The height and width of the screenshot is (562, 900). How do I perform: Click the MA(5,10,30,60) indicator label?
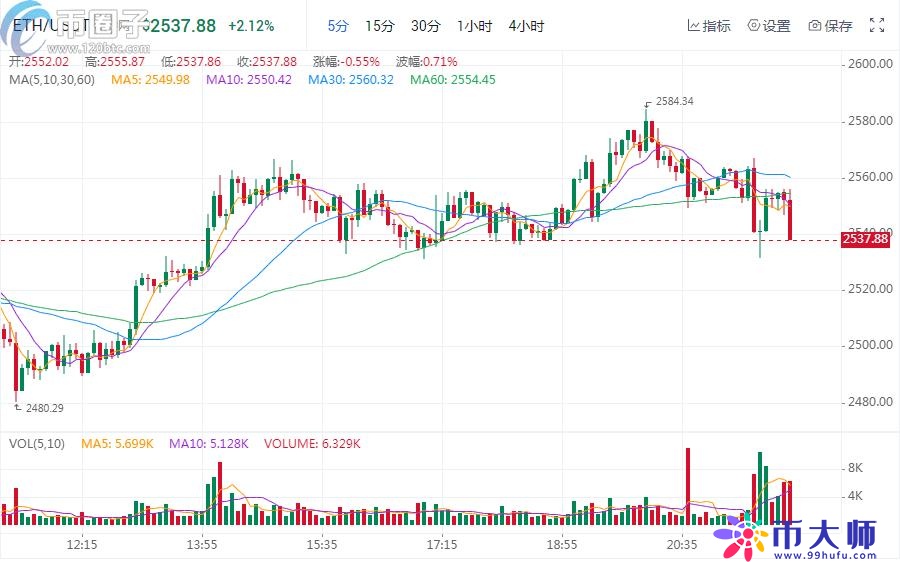point(52,79)
